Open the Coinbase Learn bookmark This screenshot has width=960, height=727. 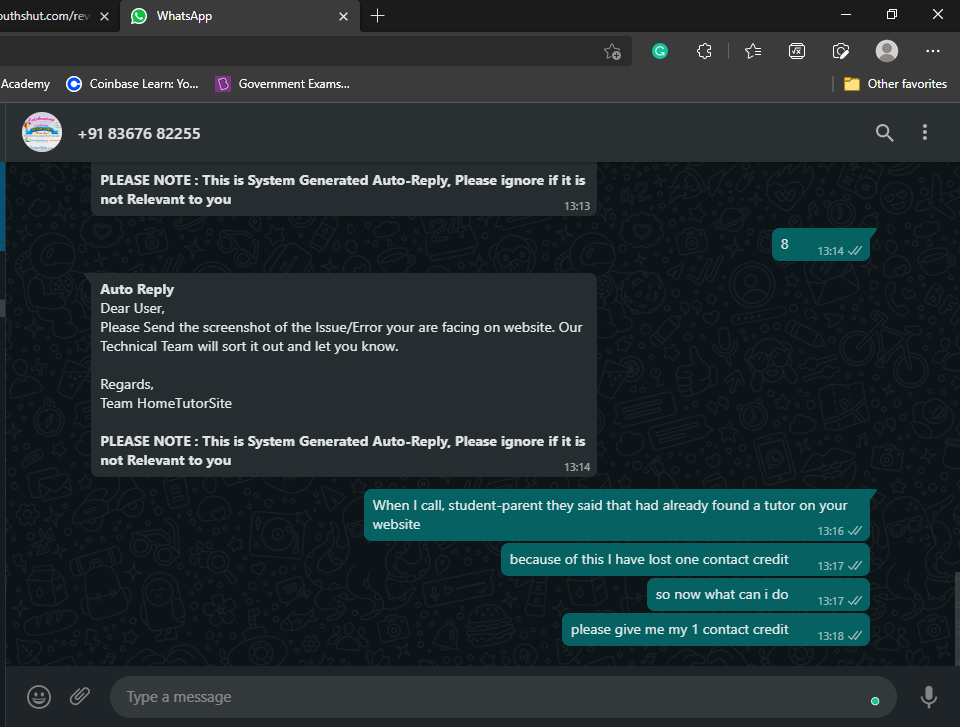pos(133,84)
